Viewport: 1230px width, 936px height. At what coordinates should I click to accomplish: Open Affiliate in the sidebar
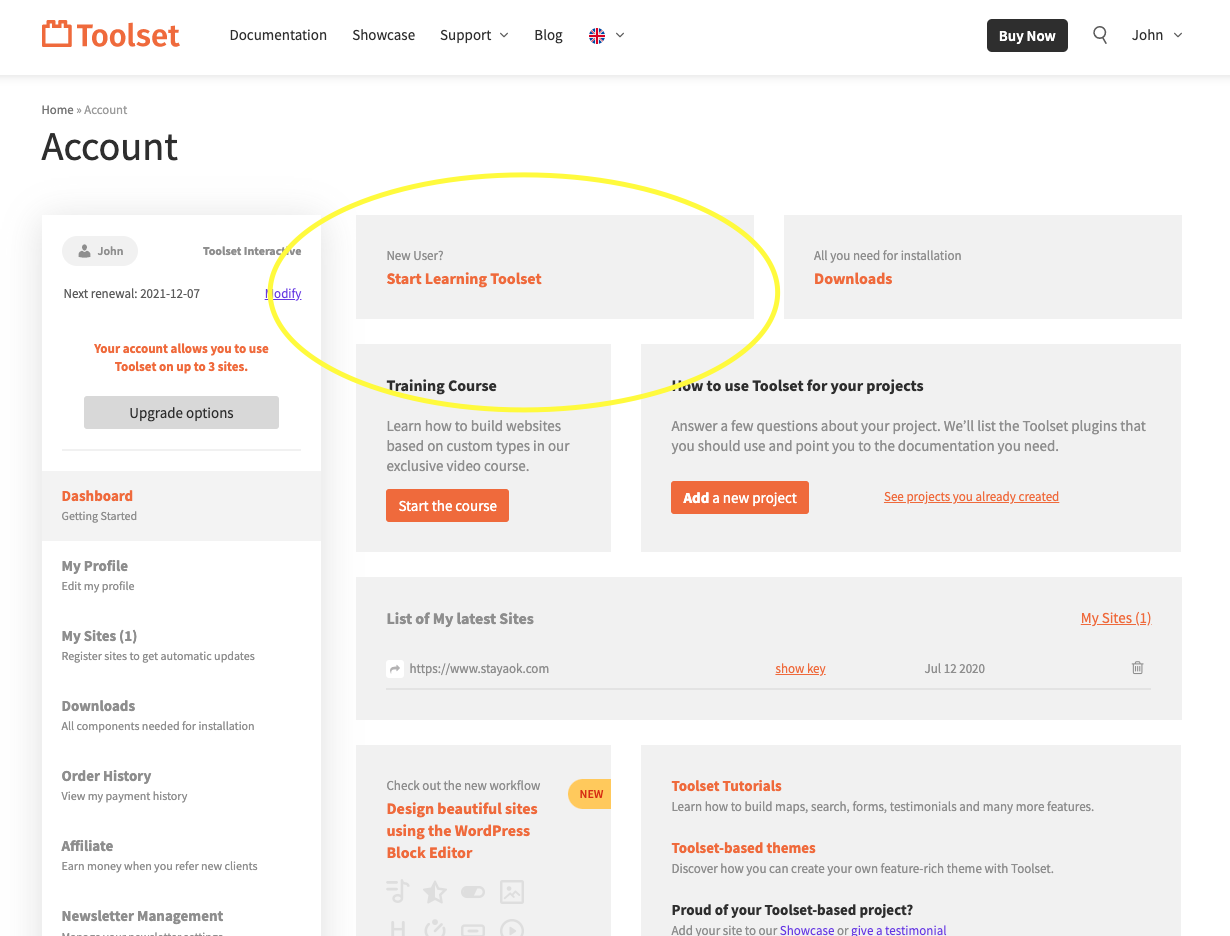tap(181, 856)
